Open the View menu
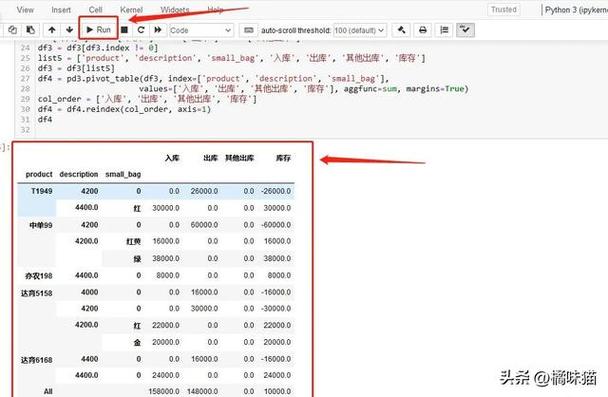 point(25,10)
